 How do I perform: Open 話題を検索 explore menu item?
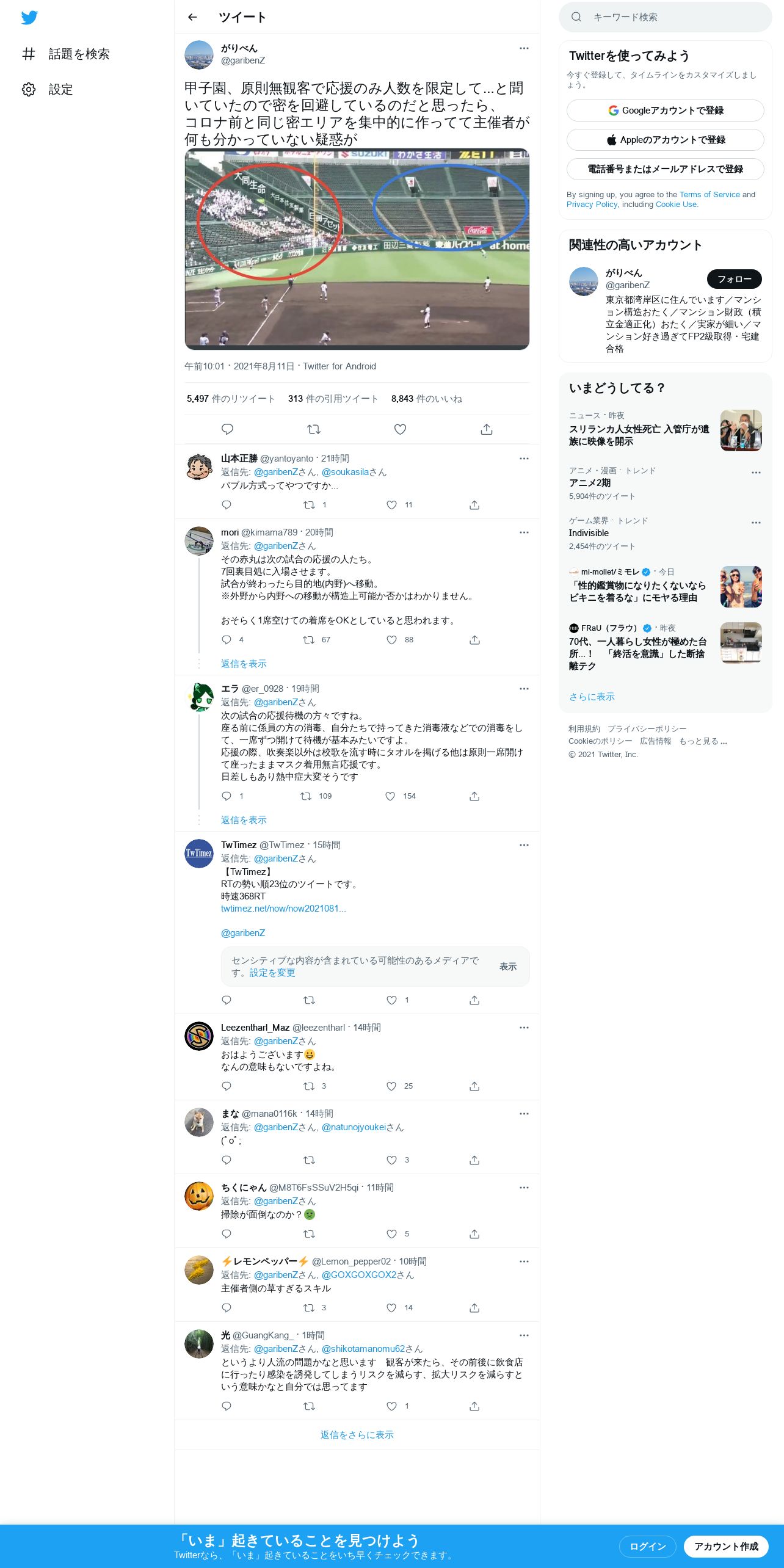65,54
